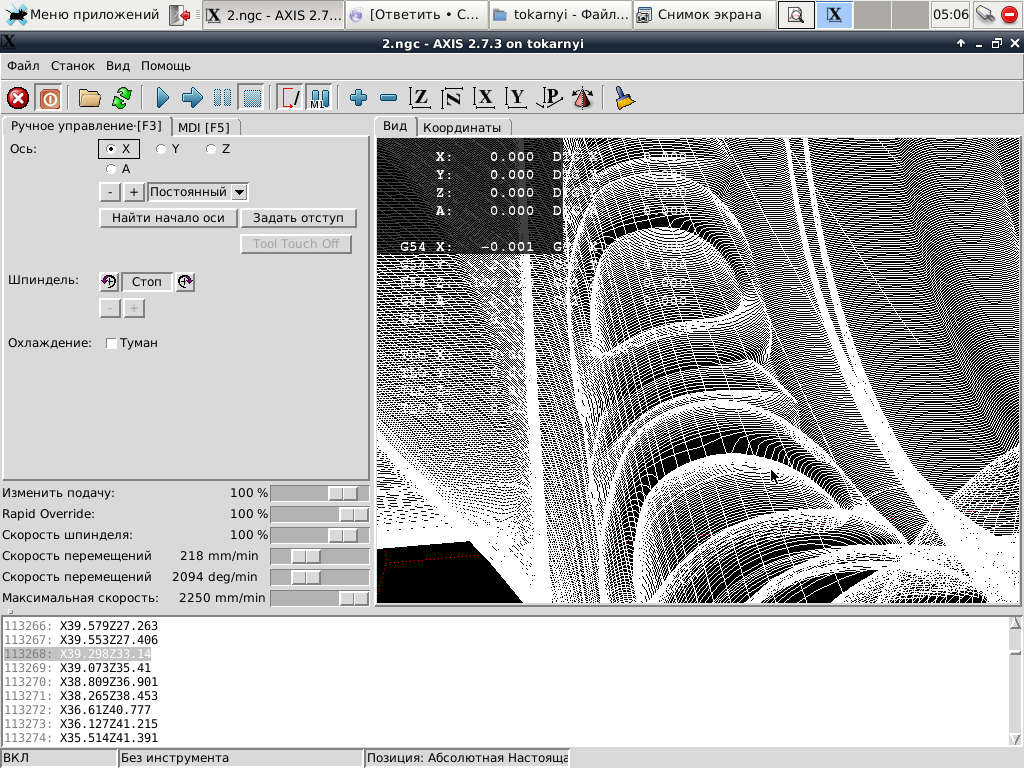Run the program with play icon

click(x=163, y=98)
